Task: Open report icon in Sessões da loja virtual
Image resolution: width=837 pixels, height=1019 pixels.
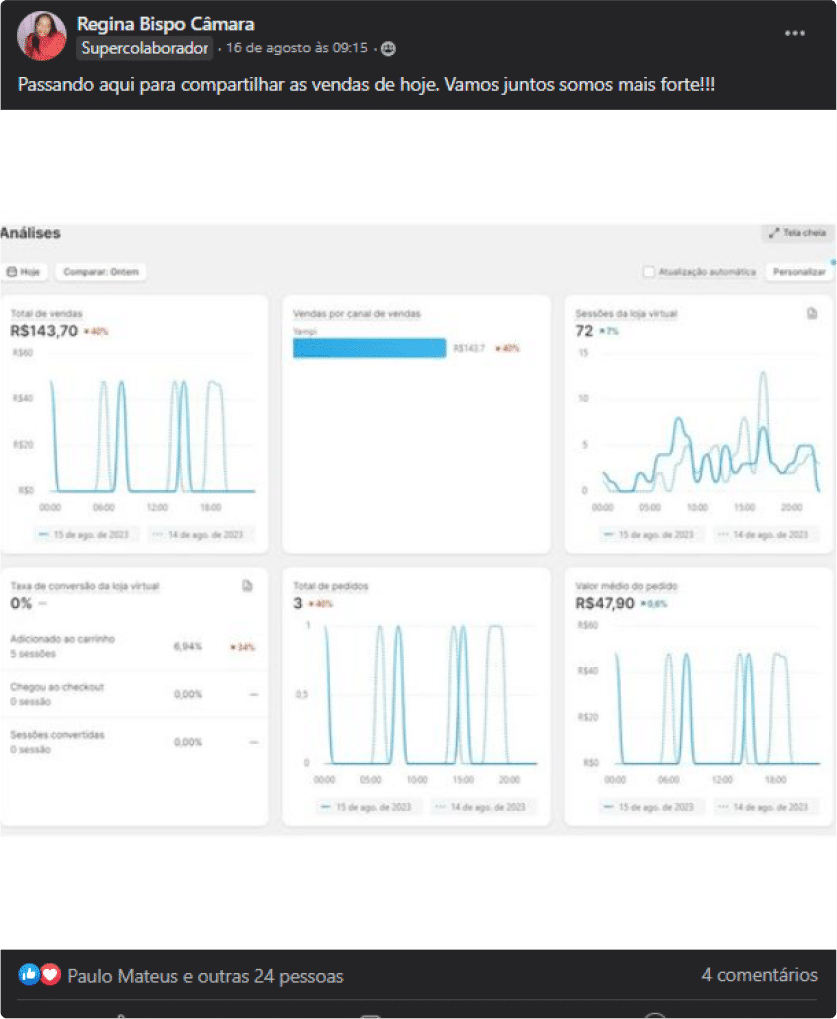Action: pyautogui.click(x=812, y=313)
